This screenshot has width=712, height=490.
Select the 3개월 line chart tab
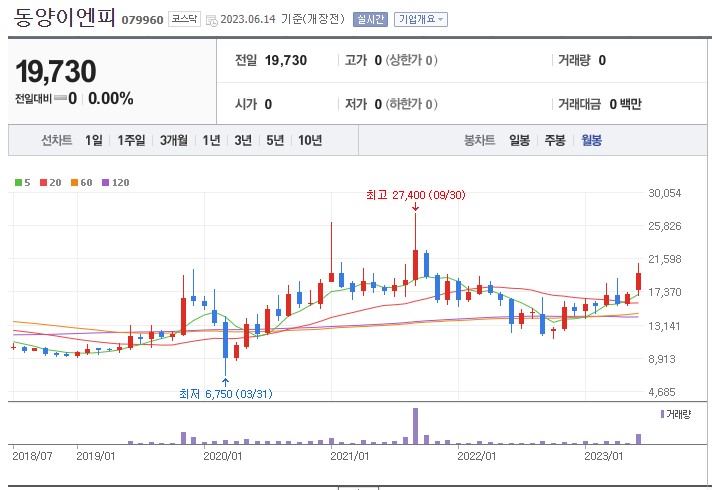174,140
